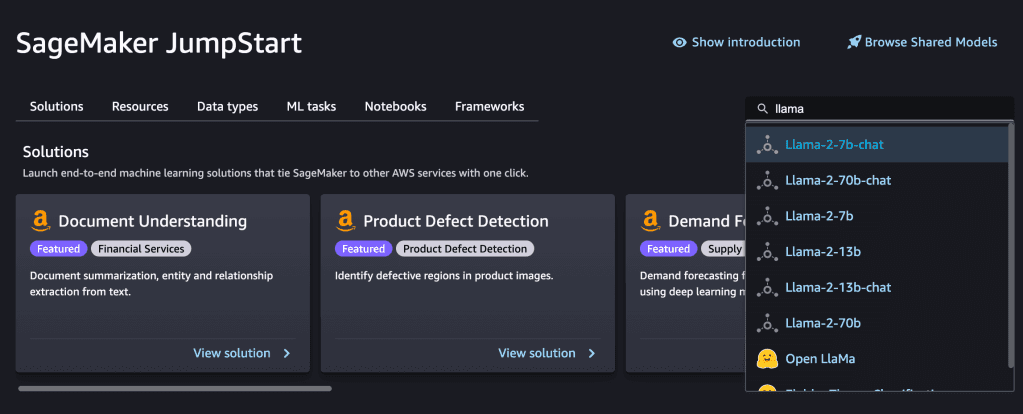Click the model icon next to Llama-2-13b-chat
This screenshot has width=1023, height=414.
coord(768,288)
